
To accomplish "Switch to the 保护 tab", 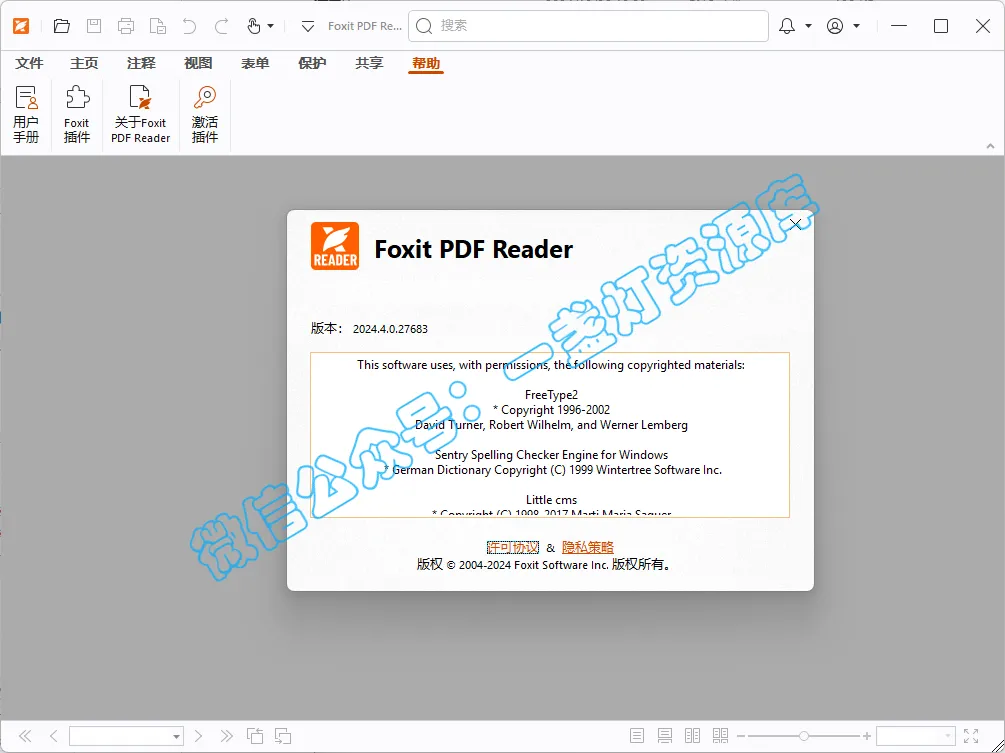I will pos(312,63).
